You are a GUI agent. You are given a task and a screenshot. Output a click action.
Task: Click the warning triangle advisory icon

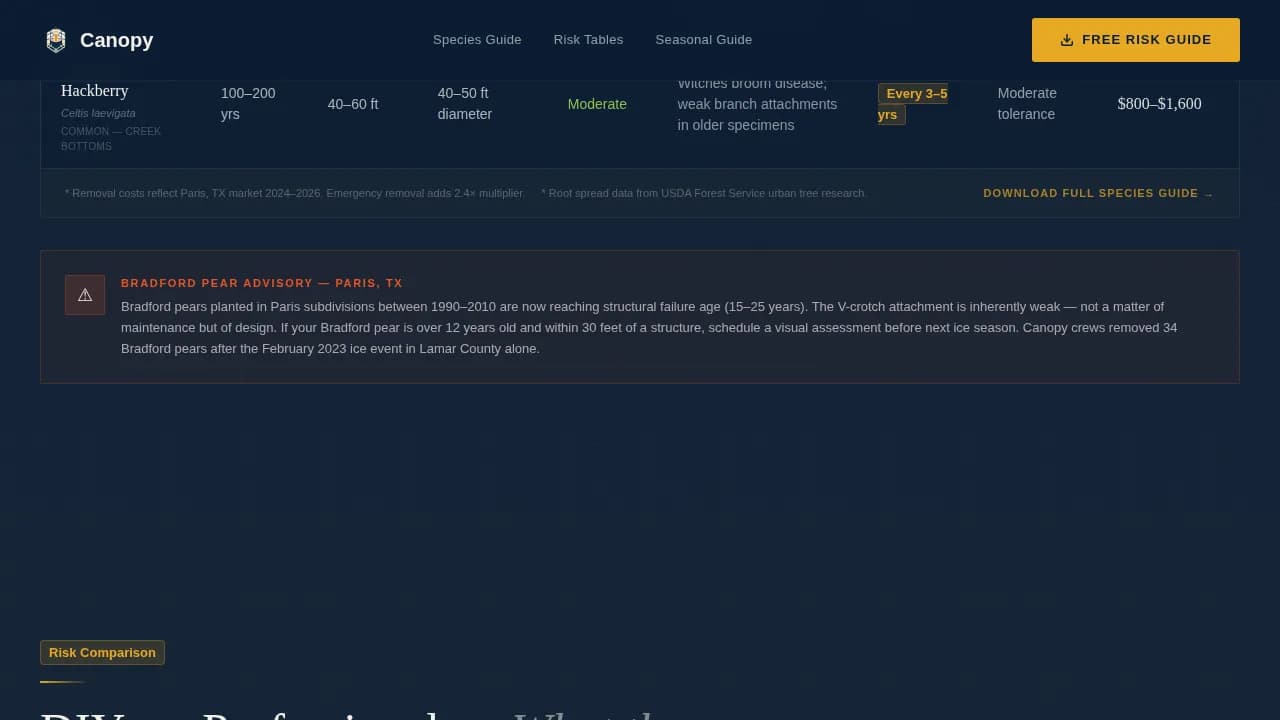pos(85,295)
